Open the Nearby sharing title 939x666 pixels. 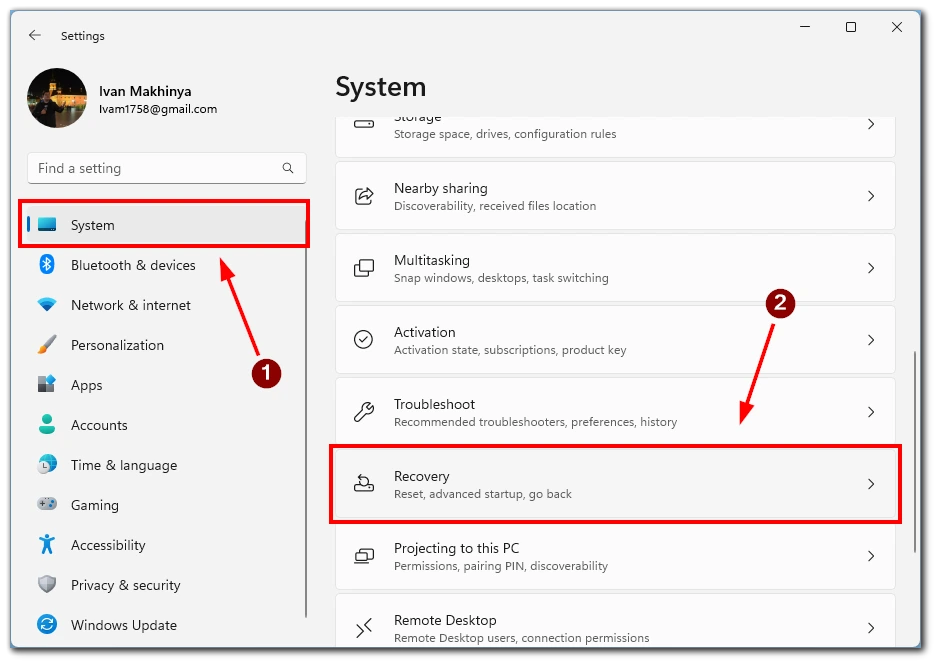pyautogui.click(x=441, y=188)
